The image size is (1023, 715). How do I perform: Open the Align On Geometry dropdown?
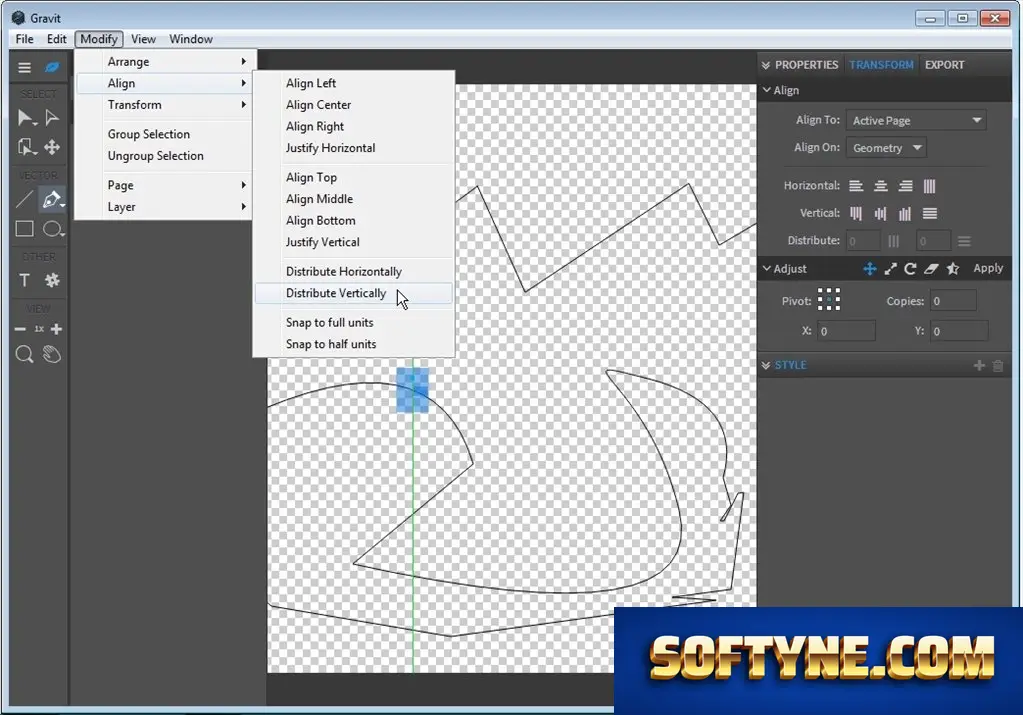pos(886,147)
